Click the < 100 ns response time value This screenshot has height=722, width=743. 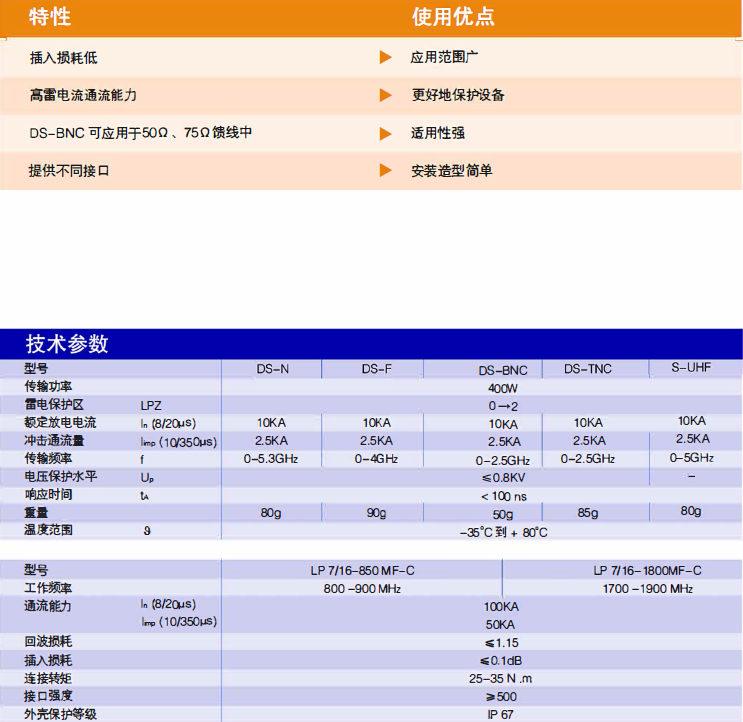[504, 496]
